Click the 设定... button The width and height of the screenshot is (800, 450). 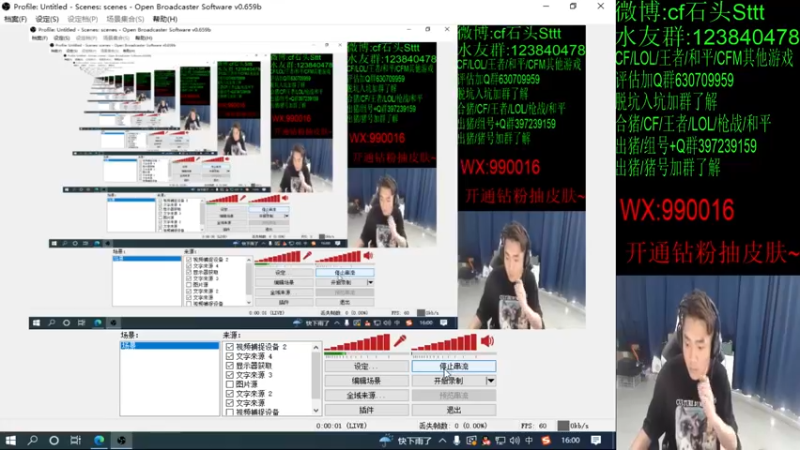tap(366, 366)
